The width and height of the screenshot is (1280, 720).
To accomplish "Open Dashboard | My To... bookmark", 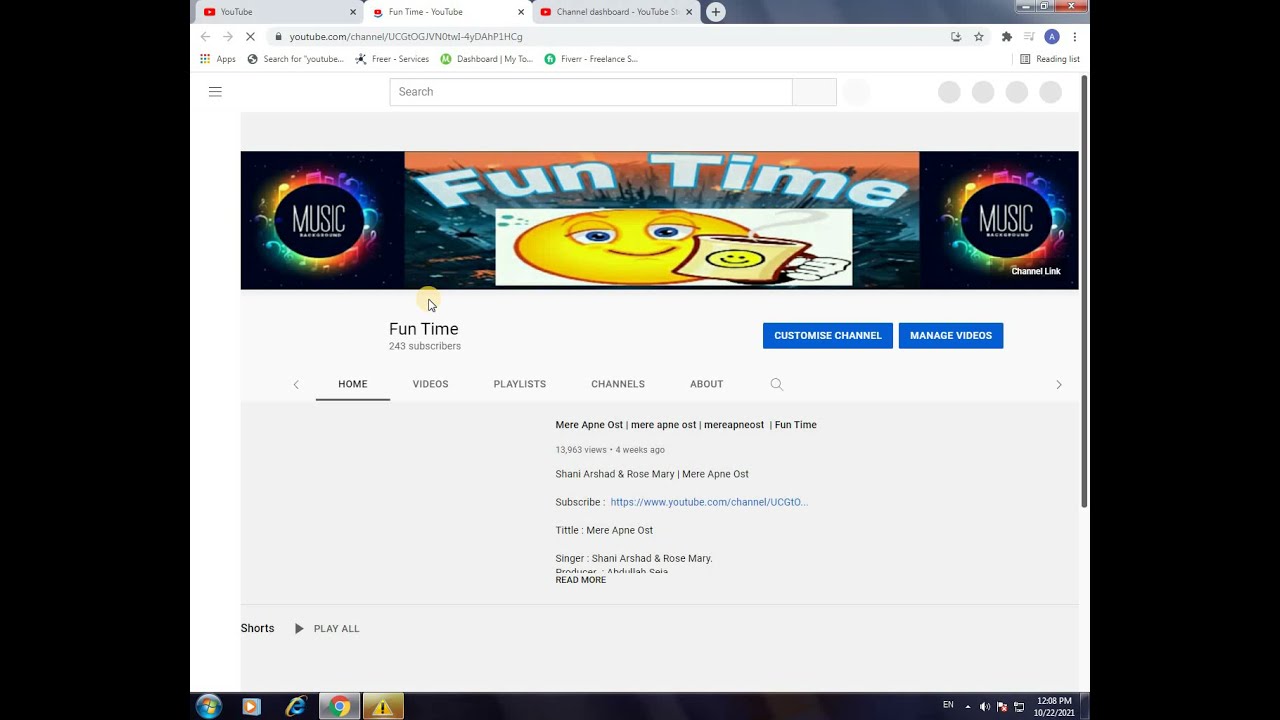I will pos(487,59).
